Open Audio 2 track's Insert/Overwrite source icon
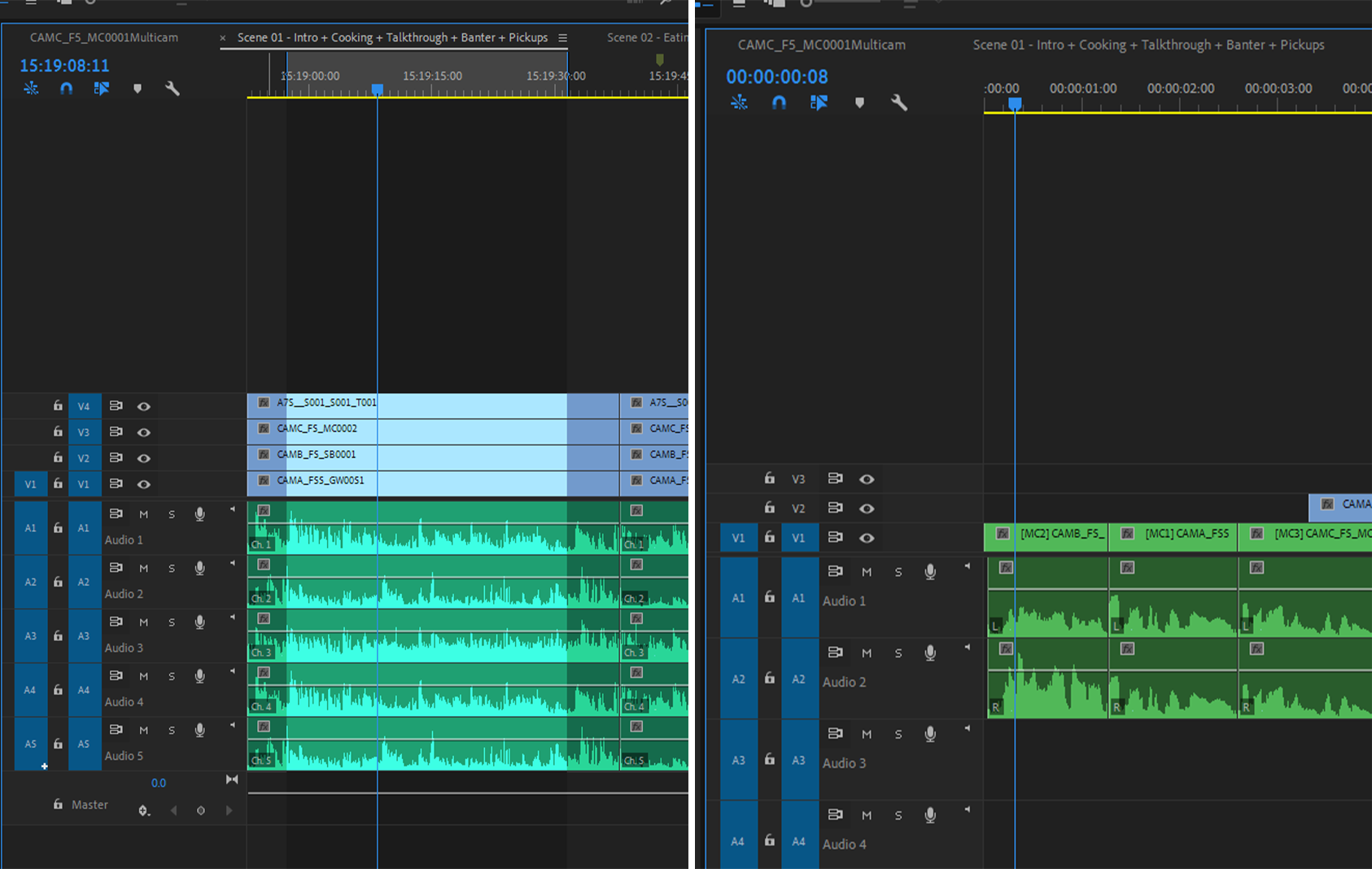 pos(116,567)
